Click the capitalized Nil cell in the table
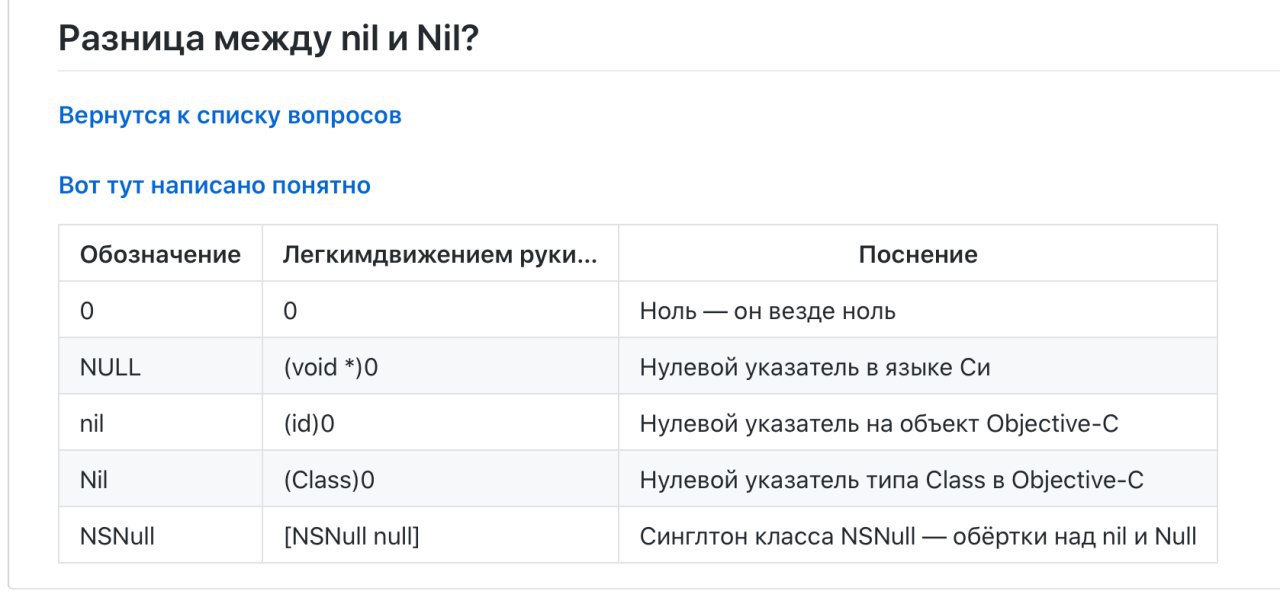 point(160,479)
